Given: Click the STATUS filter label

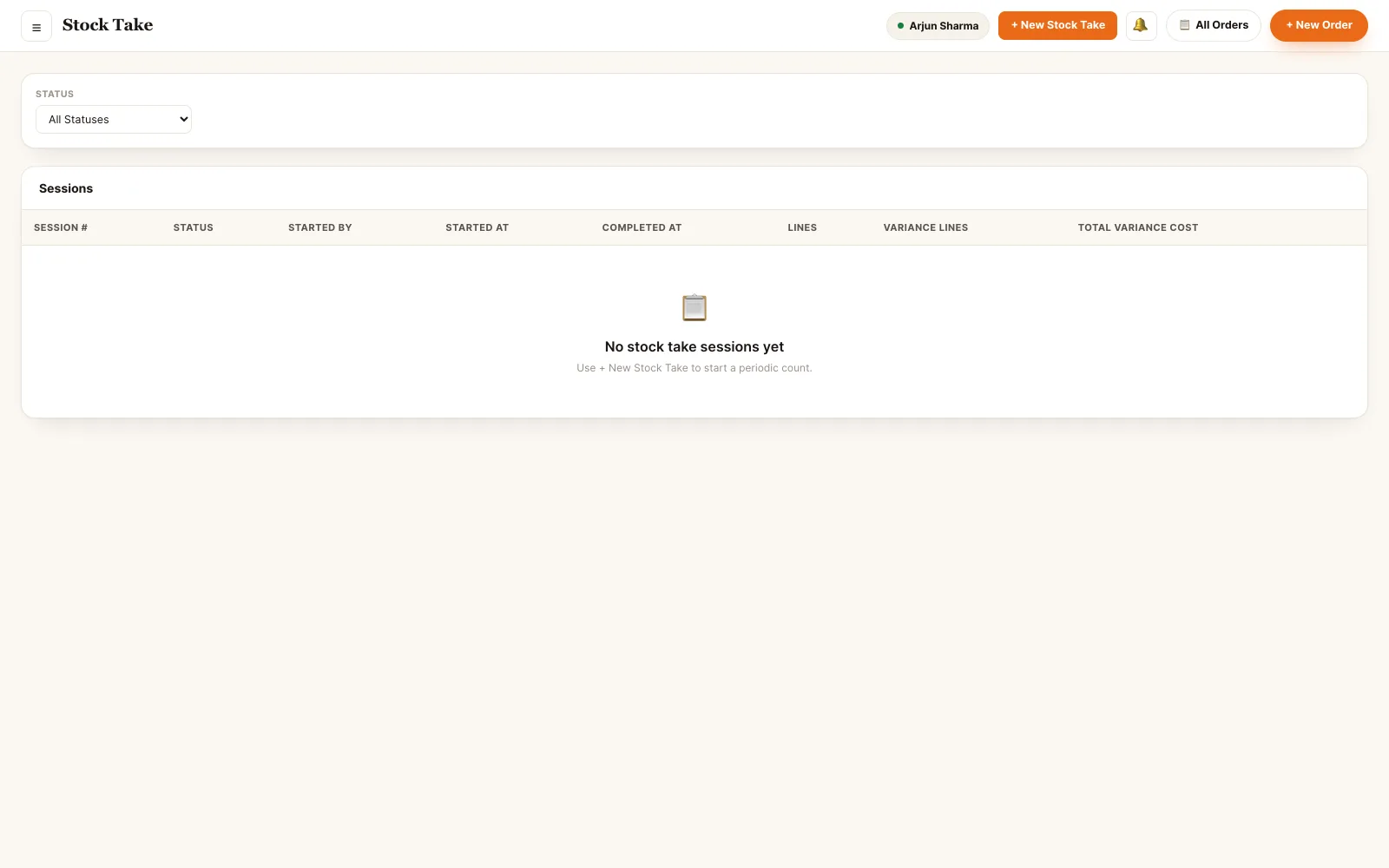Looking at the screenshot, I should [x=55, y=94].
